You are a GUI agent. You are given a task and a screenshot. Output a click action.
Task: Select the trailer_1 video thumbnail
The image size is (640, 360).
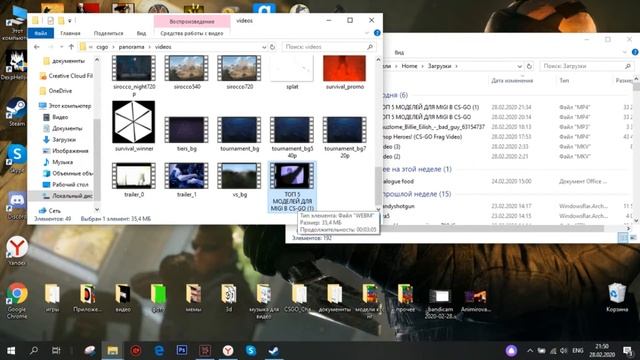point(187,180)
